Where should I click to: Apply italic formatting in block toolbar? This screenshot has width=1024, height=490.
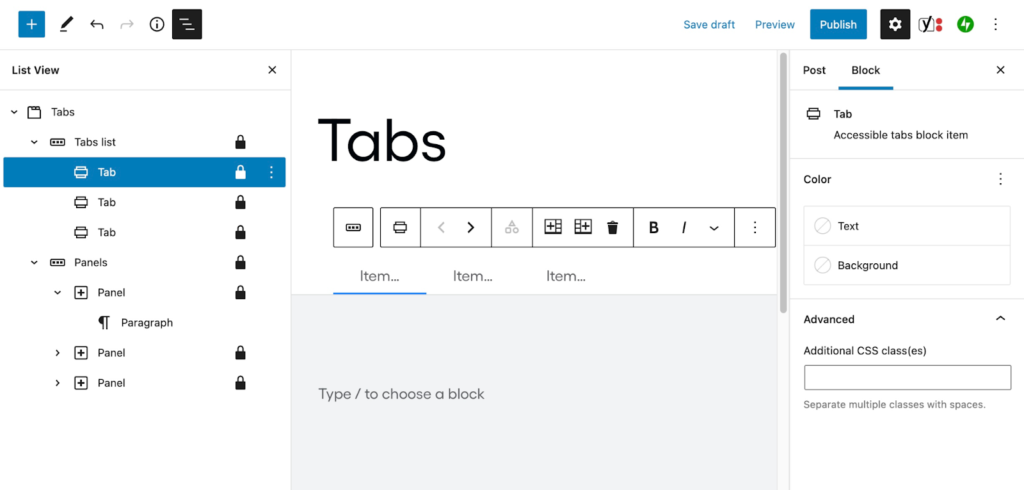click(x=684, y=227)
